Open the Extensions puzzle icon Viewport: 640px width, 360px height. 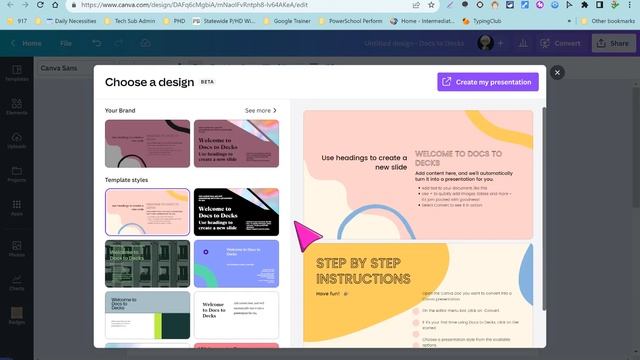(584, 5)
